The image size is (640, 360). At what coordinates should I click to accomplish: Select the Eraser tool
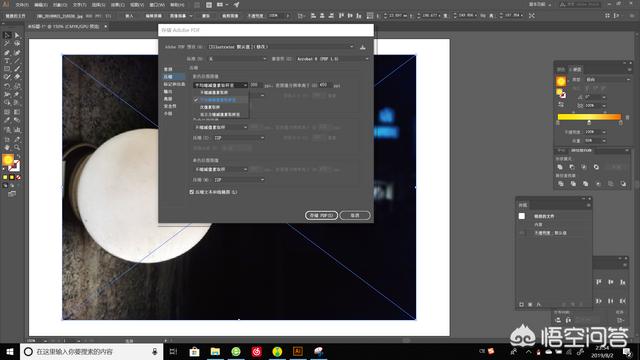click(17, 77)
